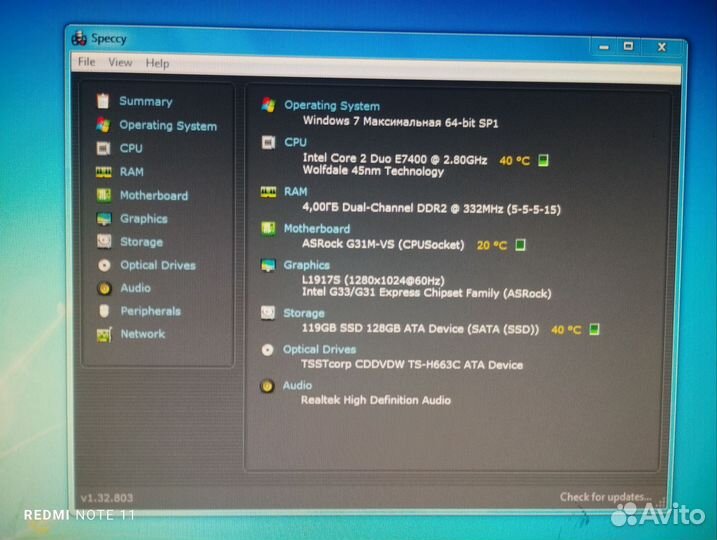Select the CPU chip icon in sidebar

(102, 148)
